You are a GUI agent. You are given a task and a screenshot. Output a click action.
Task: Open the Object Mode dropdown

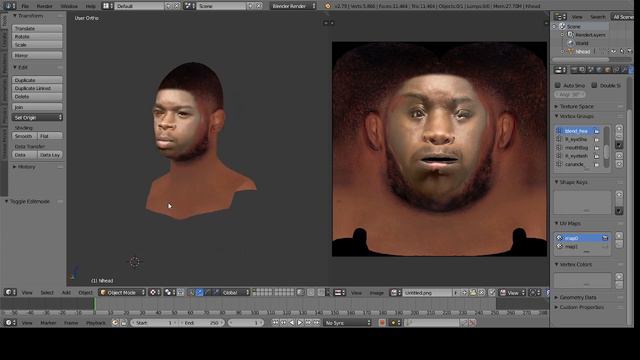click(x=122, y=293)
